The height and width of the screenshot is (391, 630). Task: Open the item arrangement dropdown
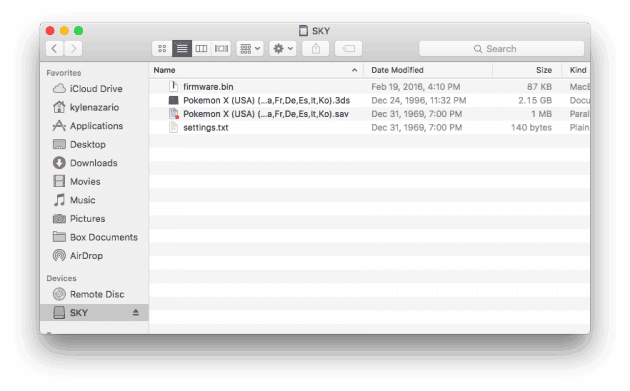click(x=250, y=49)
